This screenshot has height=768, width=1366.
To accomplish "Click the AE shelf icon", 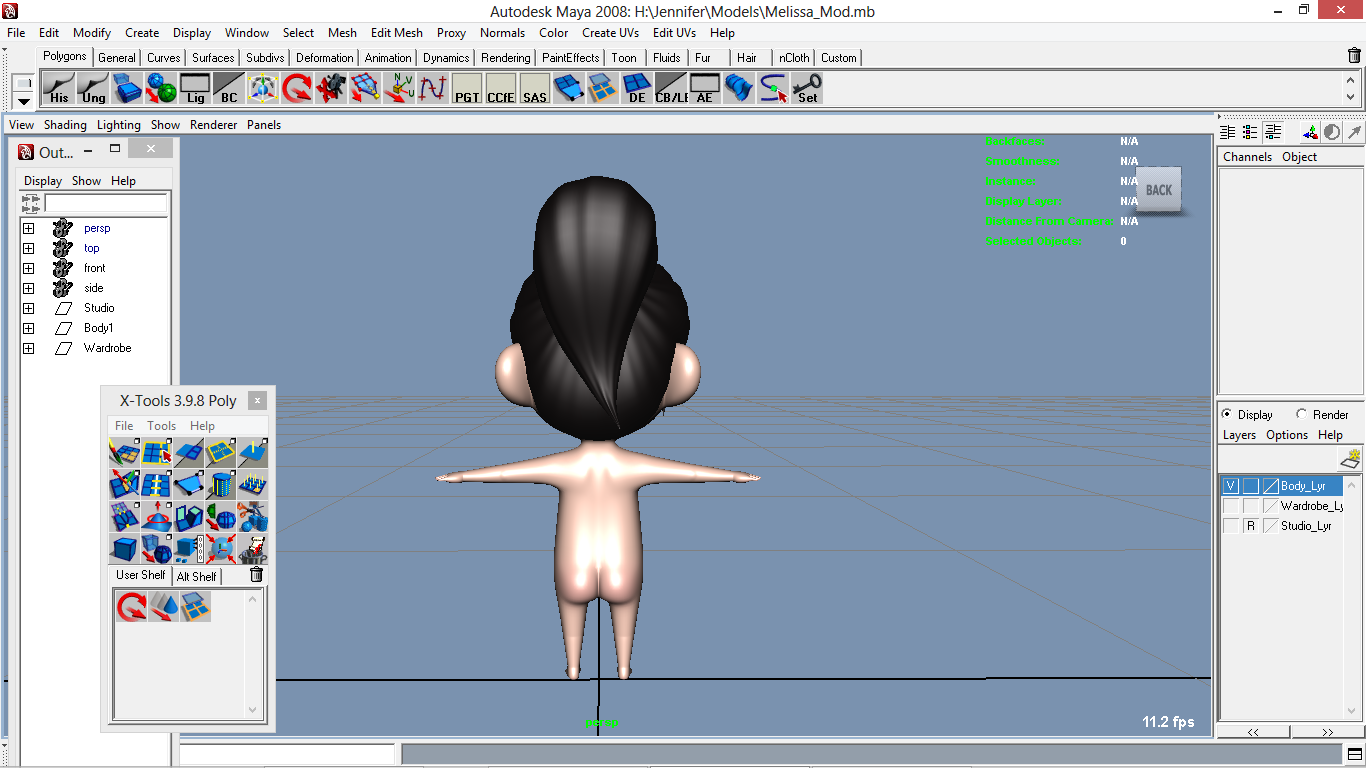I will [x=705, y=89].
